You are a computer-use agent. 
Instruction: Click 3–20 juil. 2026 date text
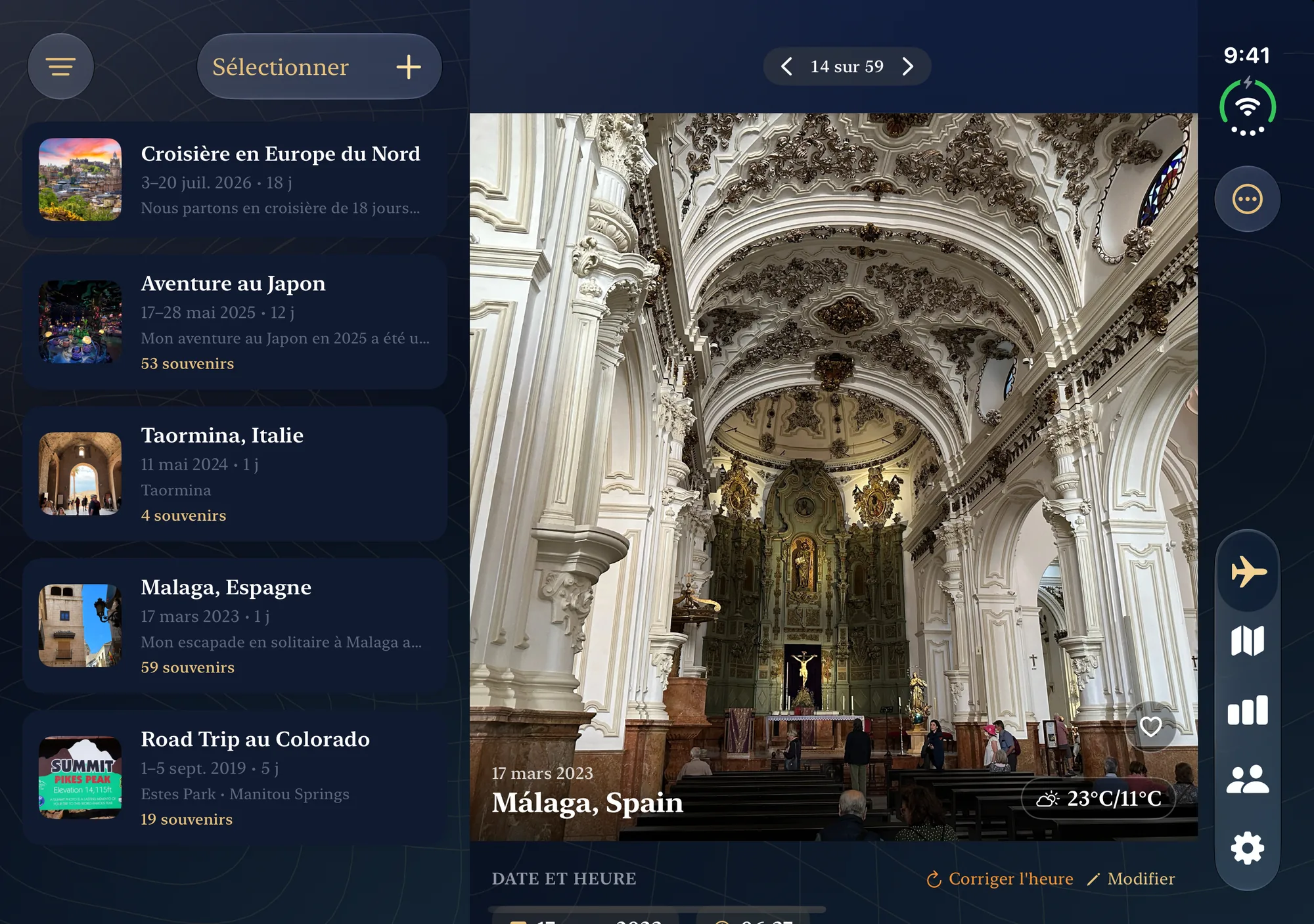click(x=196, y=183)
